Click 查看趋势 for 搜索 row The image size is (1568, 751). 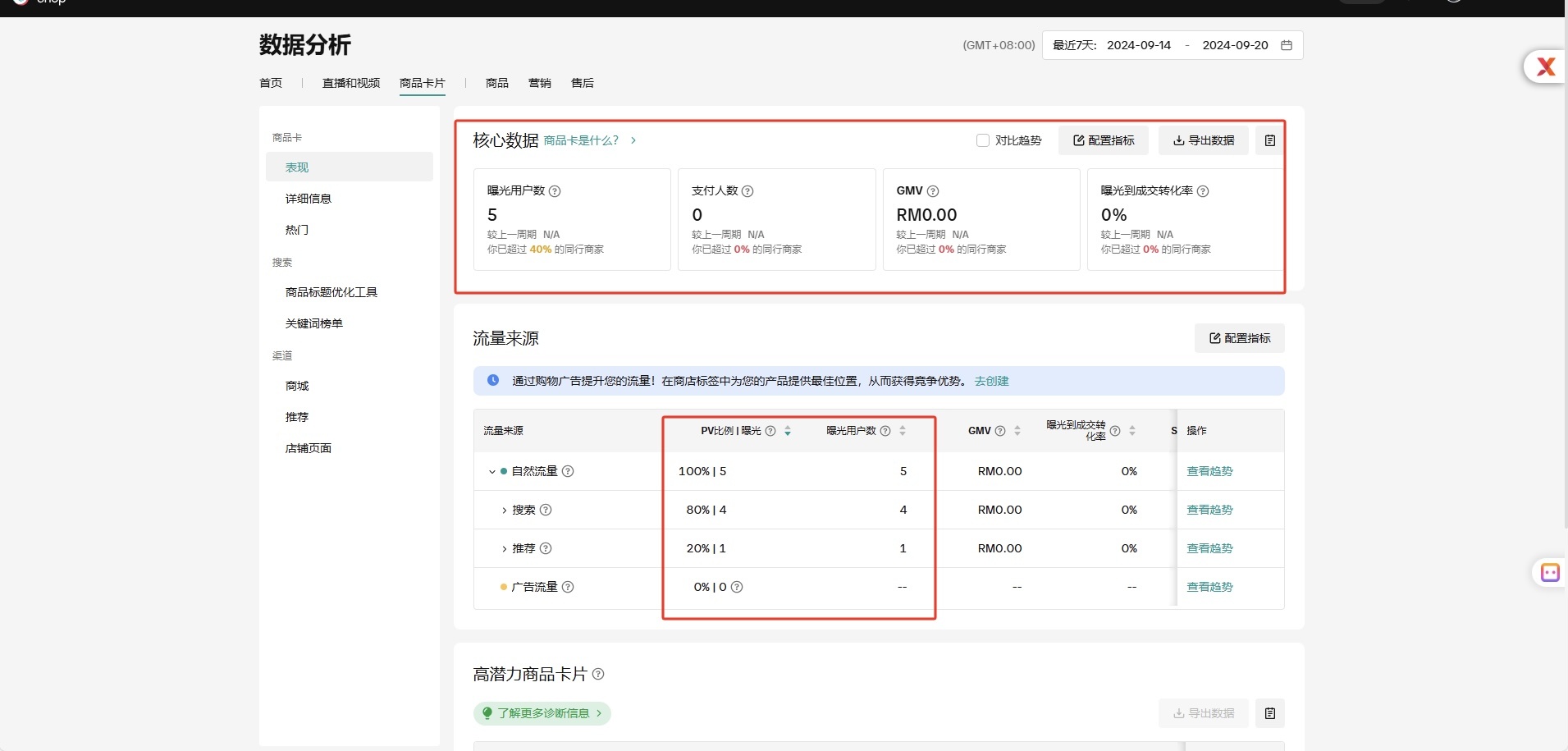tap(1209, 510)
